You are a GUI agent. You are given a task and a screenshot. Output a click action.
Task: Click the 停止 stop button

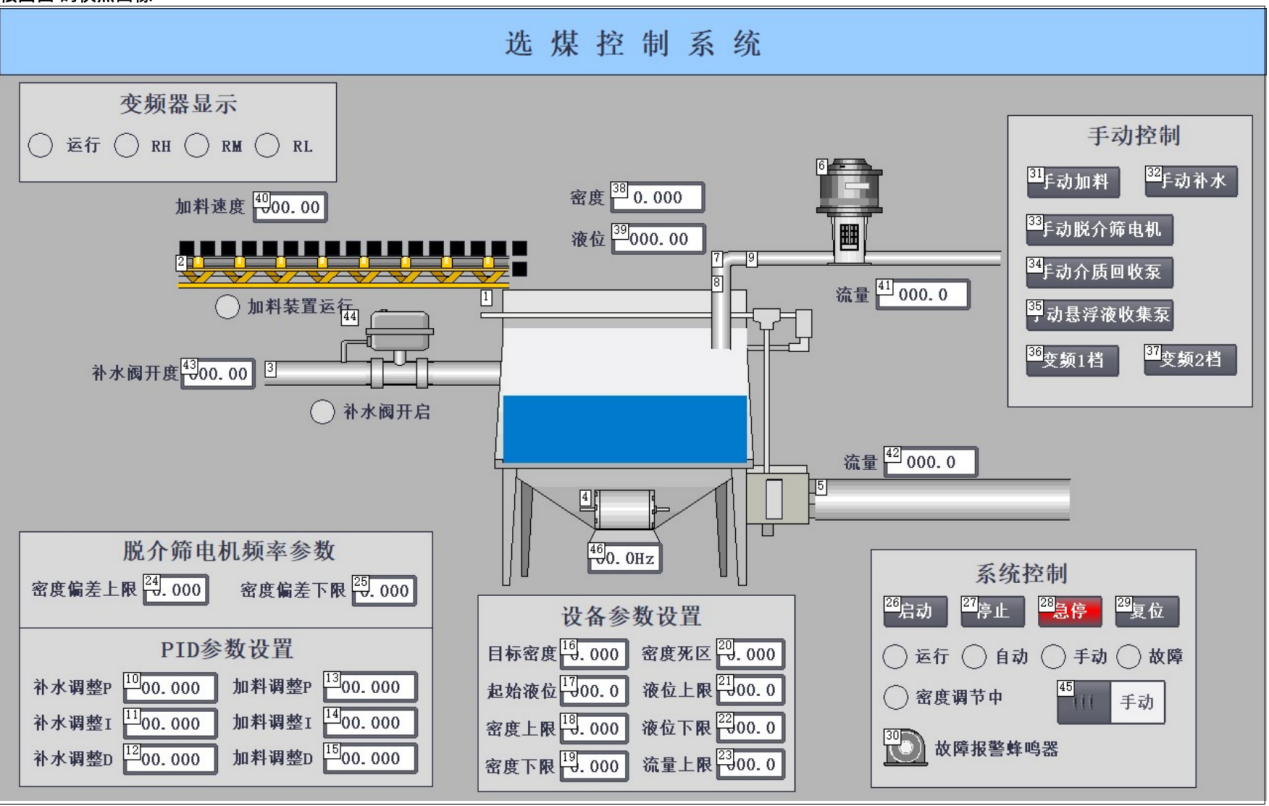(992, 611)
